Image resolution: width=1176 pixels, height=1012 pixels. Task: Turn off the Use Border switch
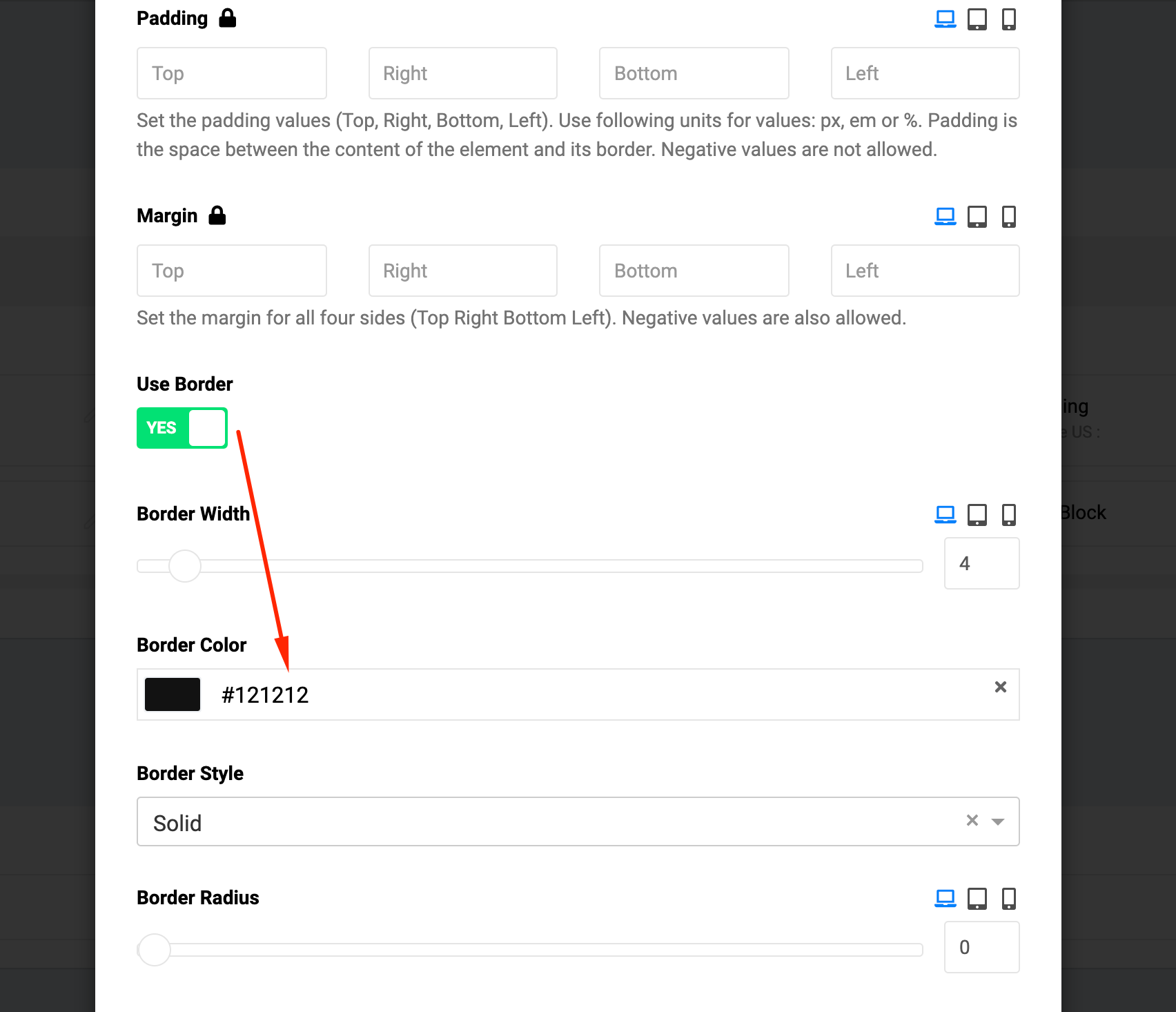coord(182,428)
